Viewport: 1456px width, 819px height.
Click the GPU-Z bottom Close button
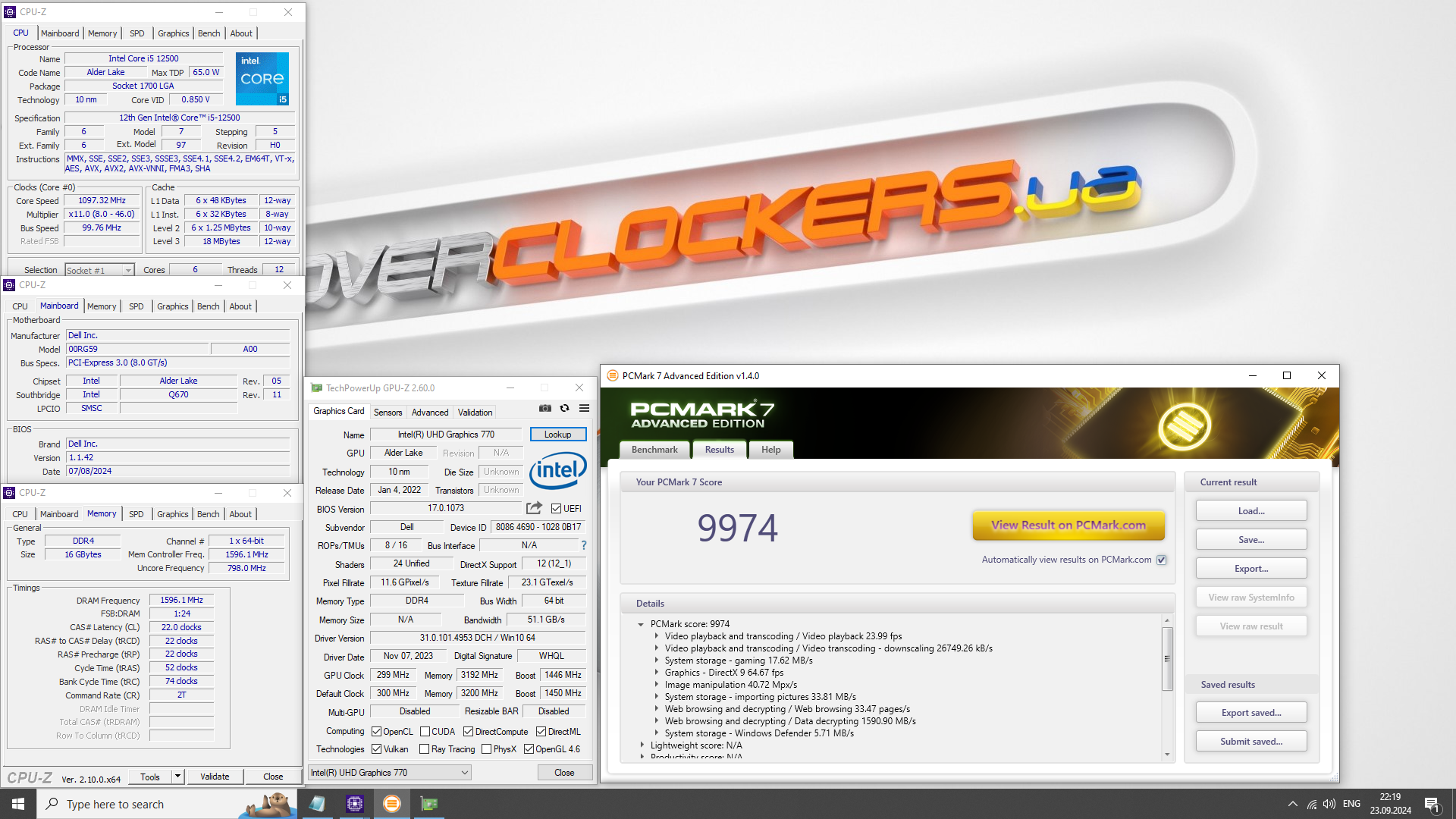click(x=564, y=773)
